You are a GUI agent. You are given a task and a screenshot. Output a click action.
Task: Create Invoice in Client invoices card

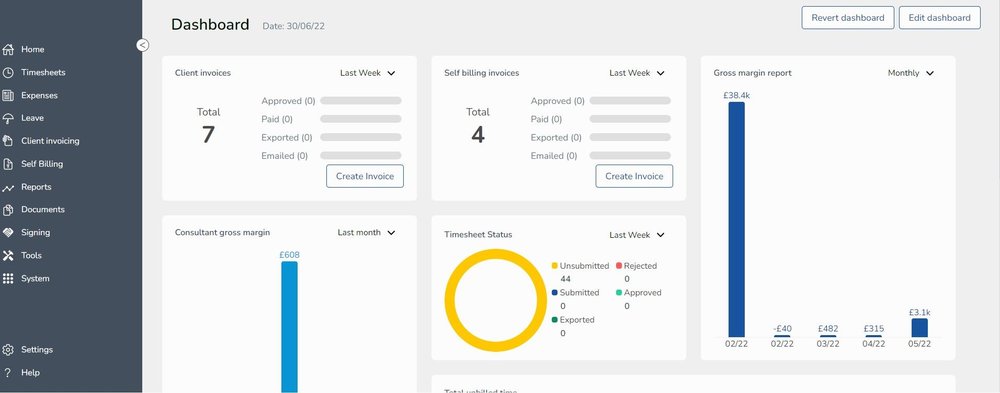point(365,176)
